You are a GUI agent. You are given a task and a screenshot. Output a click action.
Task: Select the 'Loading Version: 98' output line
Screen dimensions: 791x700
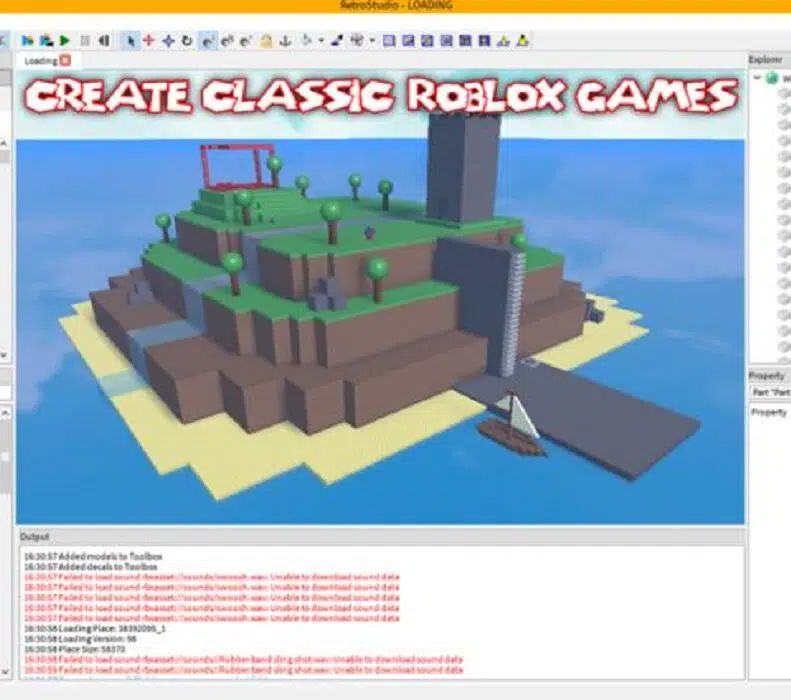pyautogui.click(x=81, y=639)
